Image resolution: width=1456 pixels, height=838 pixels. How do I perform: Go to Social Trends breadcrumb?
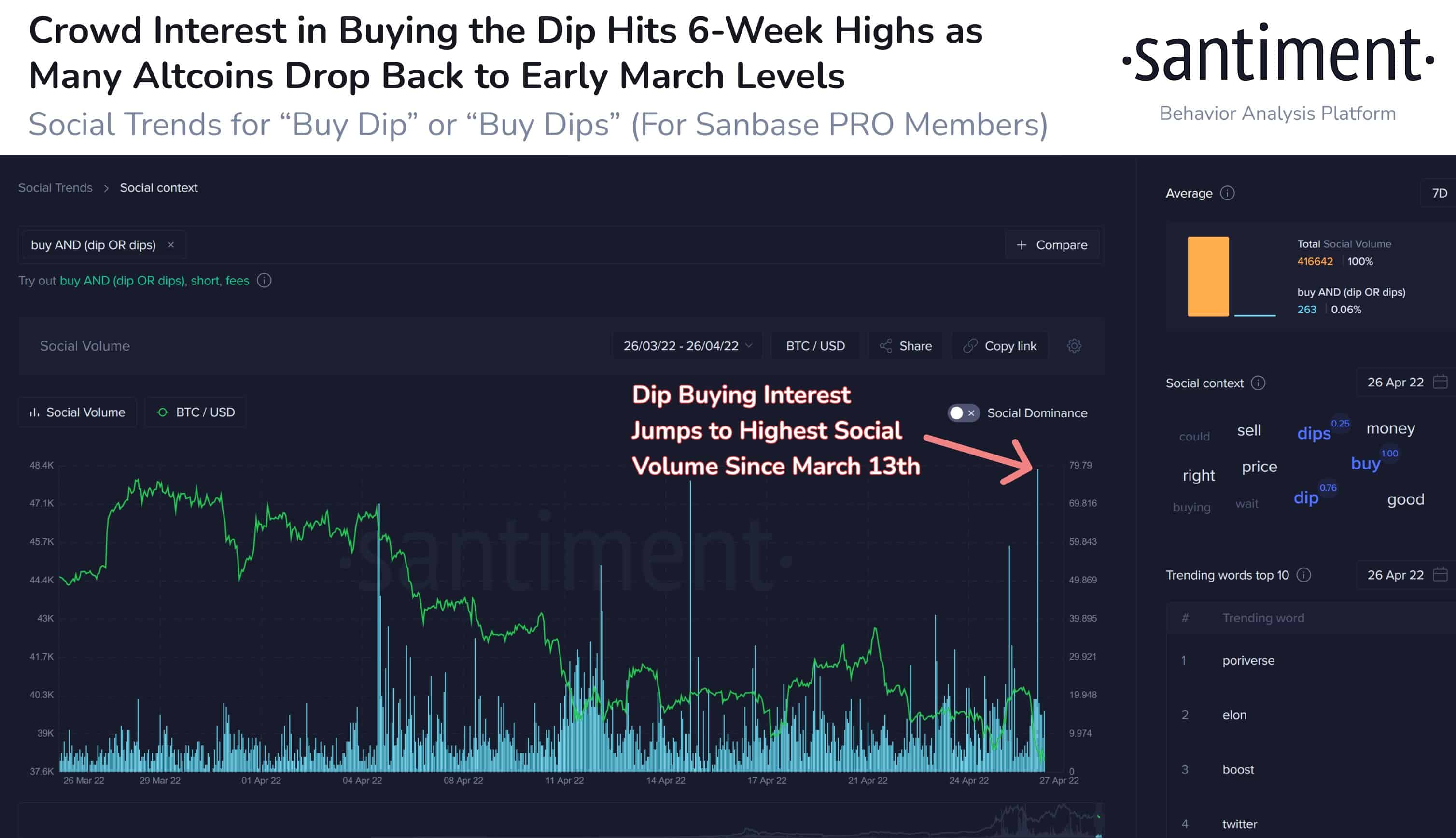(x=55, y=187)
